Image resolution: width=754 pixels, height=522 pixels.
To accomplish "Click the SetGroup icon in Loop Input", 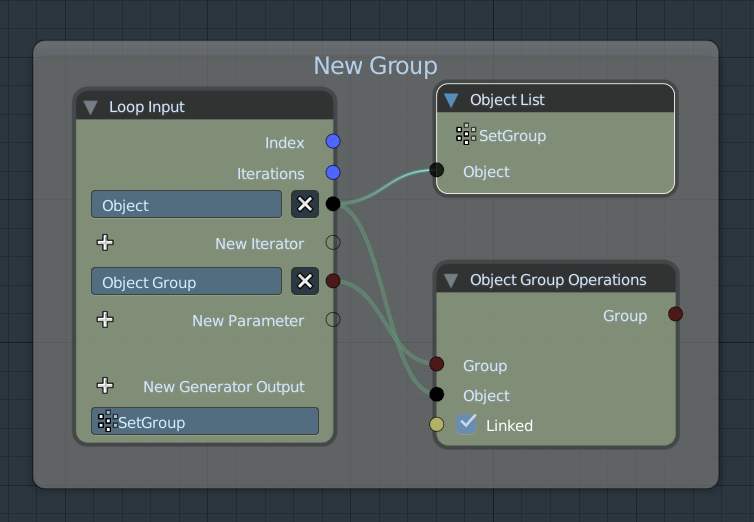I will (x=107, y=422).
